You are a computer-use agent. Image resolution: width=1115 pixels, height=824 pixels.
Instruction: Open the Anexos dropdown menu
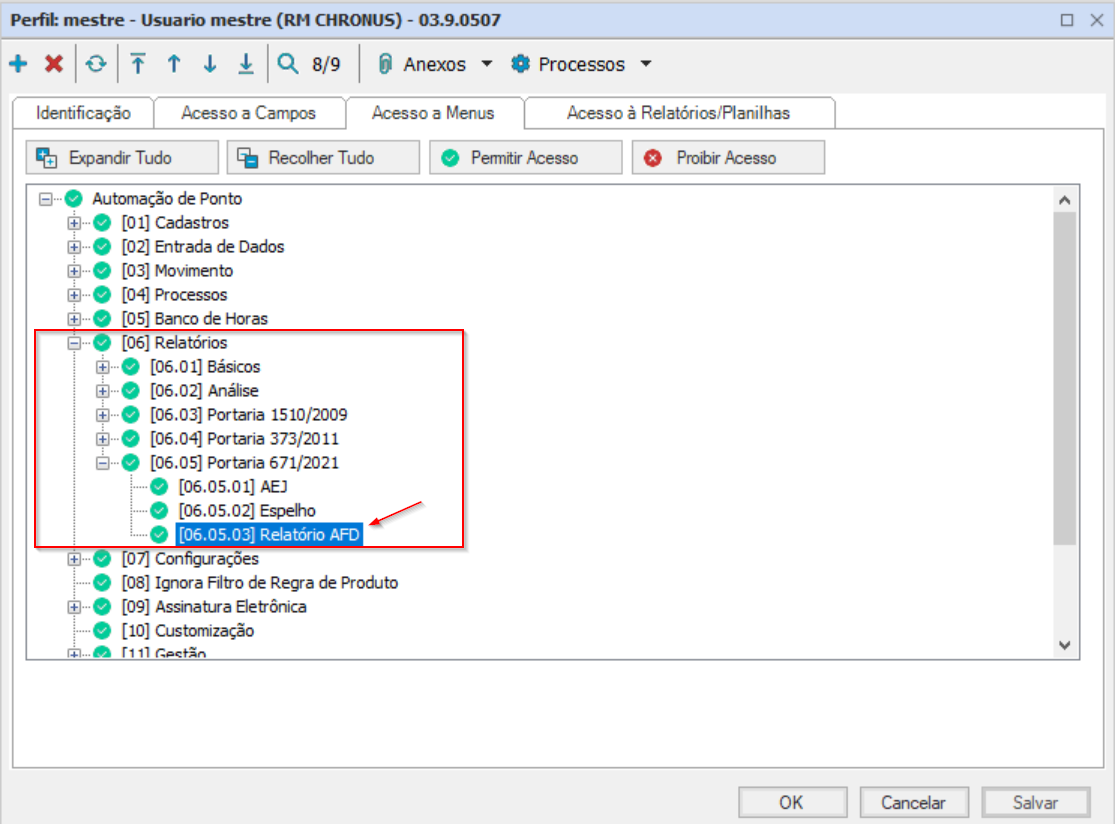point(435,64)
